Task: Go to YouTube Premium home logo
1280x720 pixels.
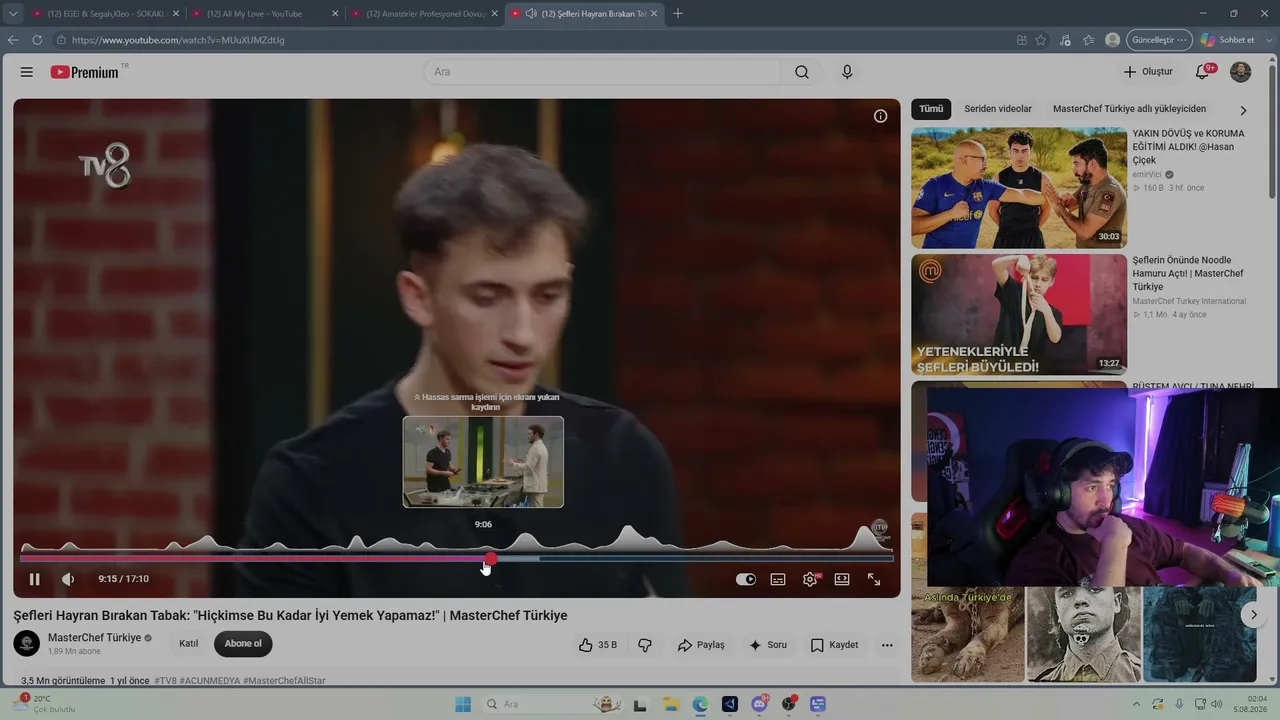Action: tap(85, 72)
